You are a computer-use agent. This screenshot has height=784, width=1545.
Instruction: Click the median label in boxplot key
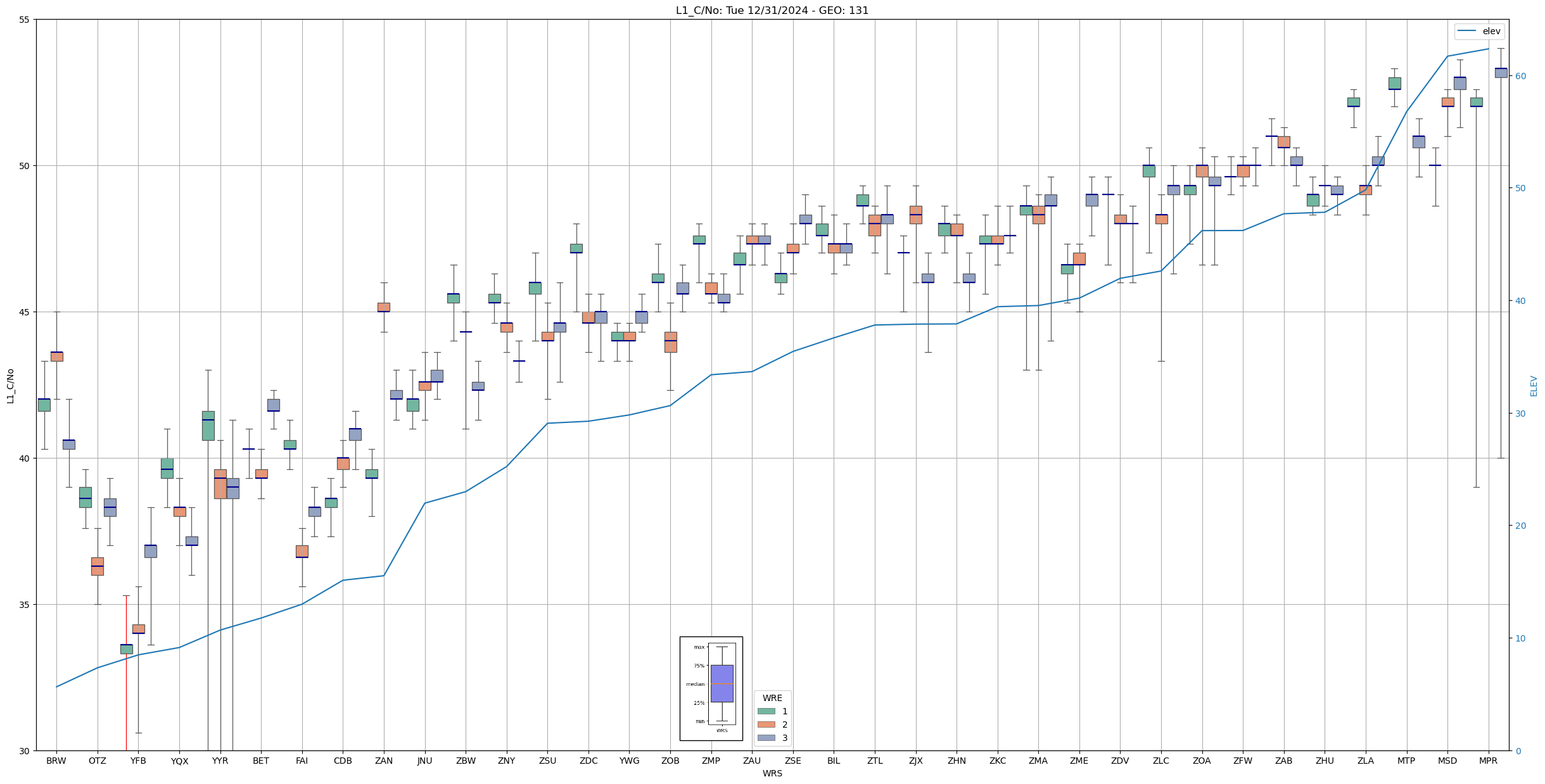[695, 684]
